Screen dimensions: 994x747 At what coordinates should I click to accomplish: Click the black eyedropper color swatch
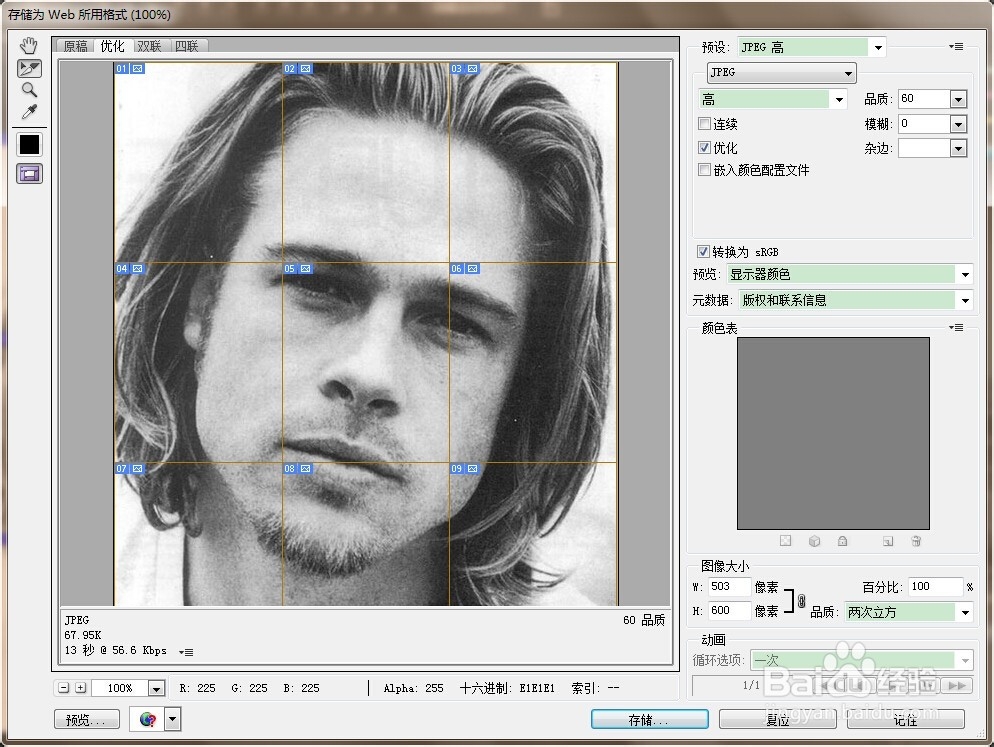pos(29,145)
